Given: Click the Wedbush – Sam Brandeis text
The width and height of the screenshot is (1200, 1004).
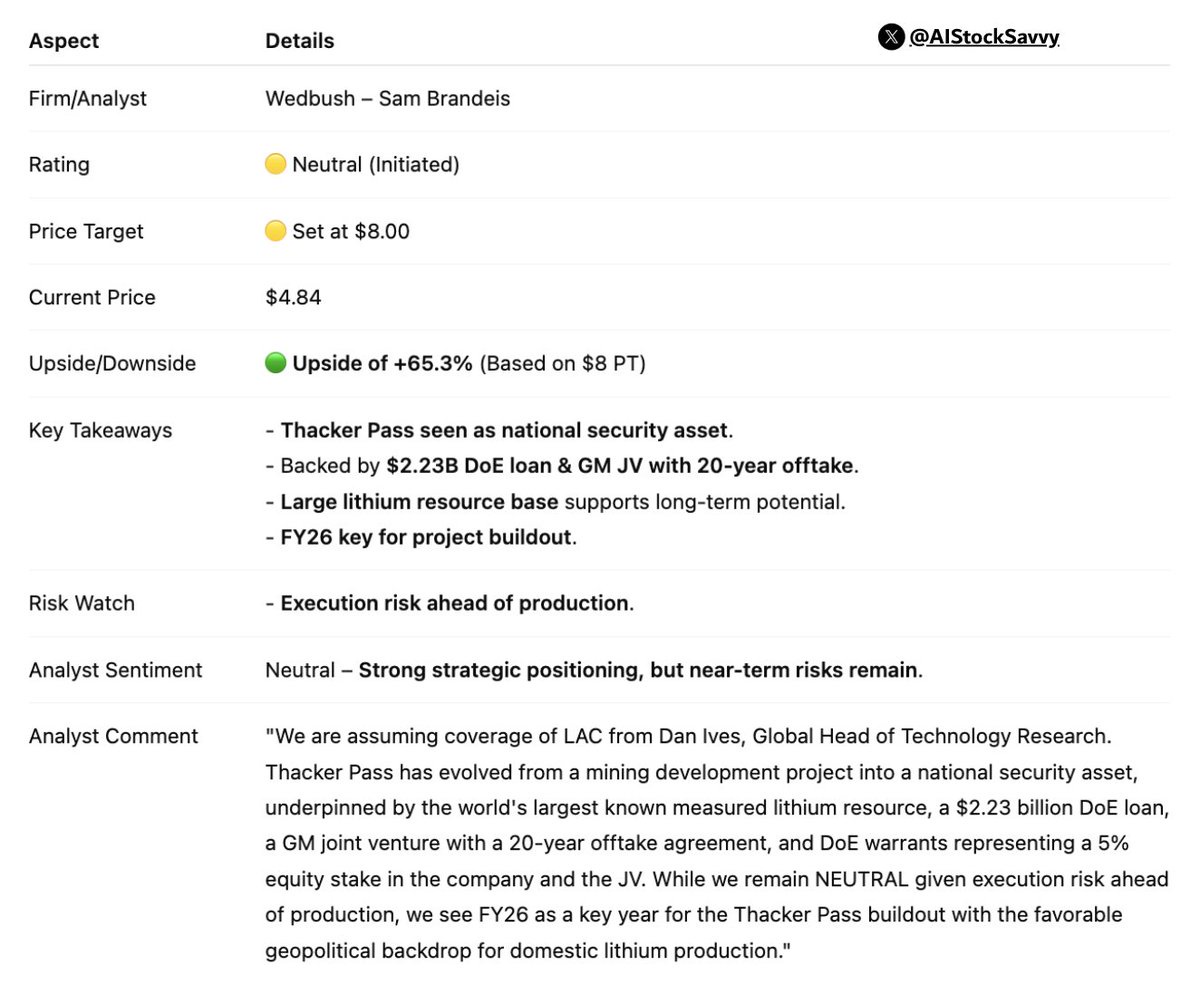Looking at the screenshot, I should coord(387,98).
